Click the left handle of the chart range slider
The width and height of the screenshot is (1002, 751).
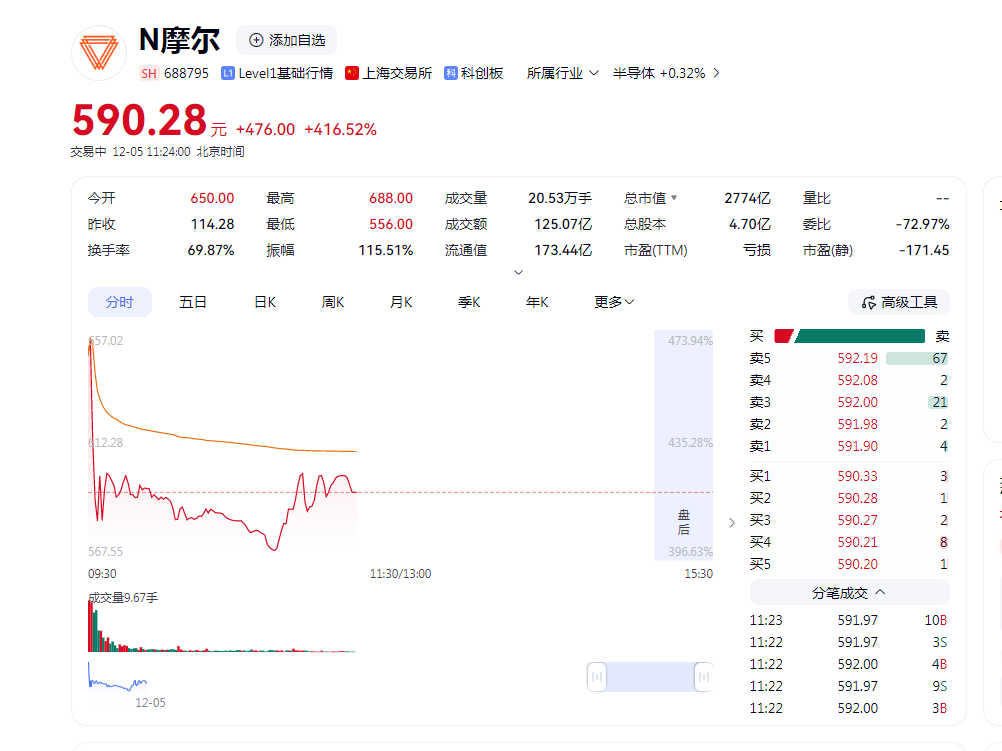point(597,677)
